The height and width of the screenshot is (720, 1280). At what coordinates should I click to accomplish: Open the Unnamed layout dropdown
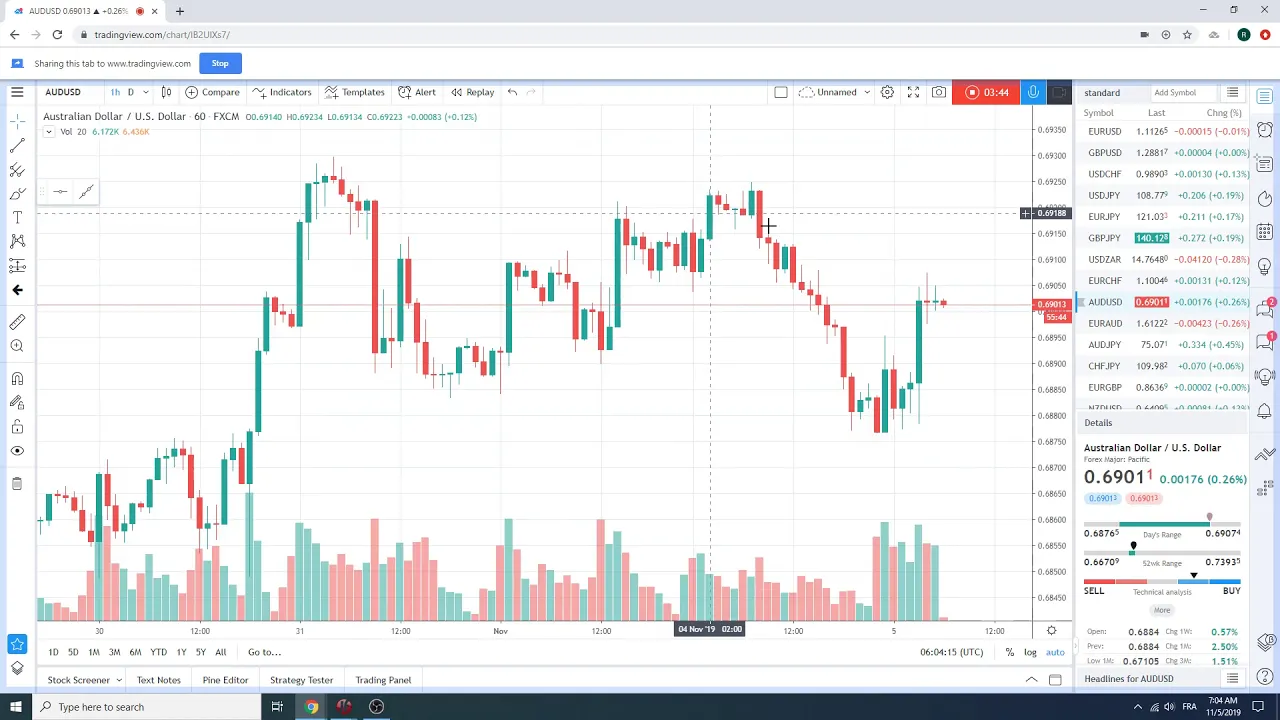[836, 92]
